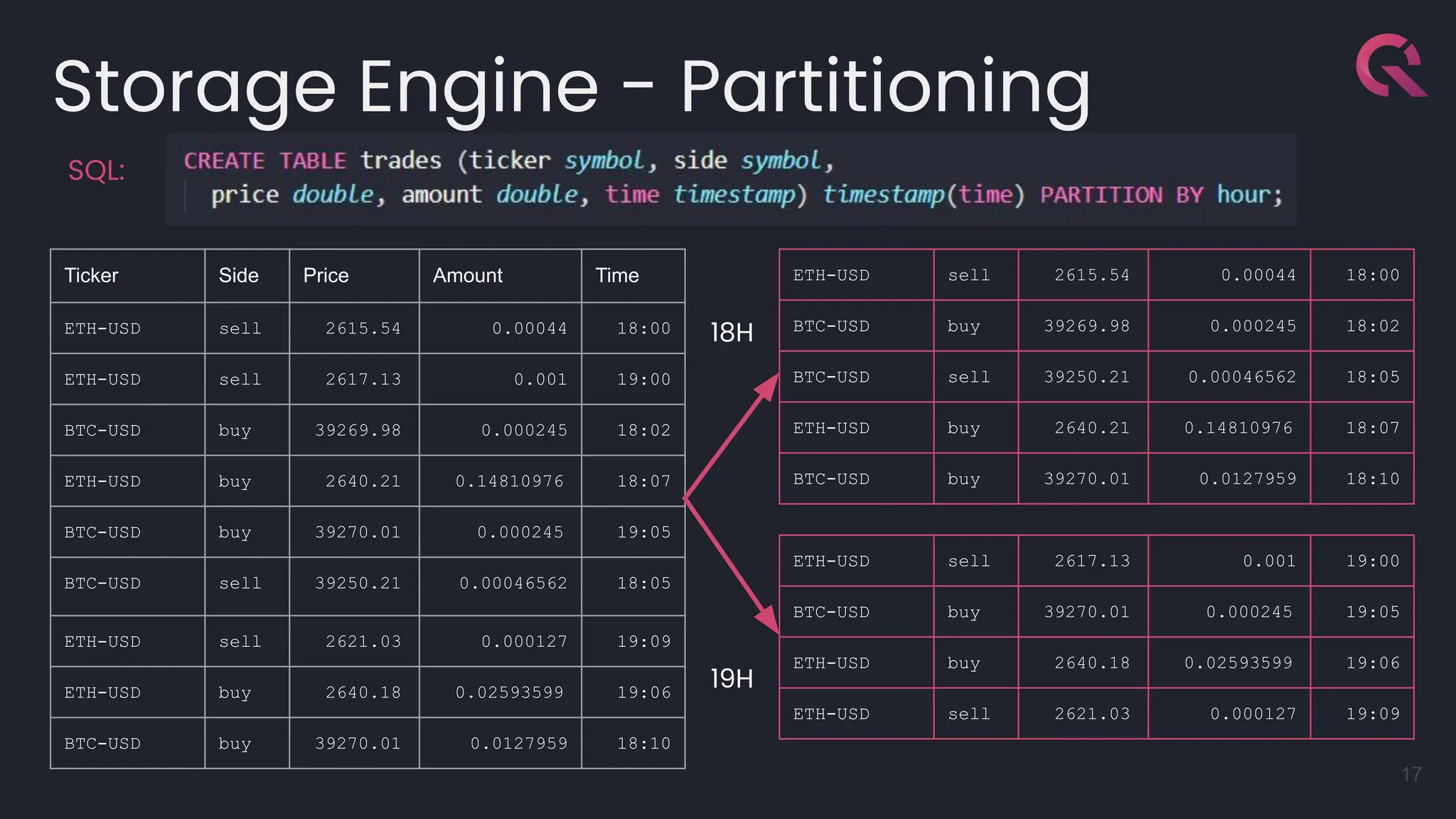Click the 'Price' column header
1456x819 pixels.
[x=326, y=275]
